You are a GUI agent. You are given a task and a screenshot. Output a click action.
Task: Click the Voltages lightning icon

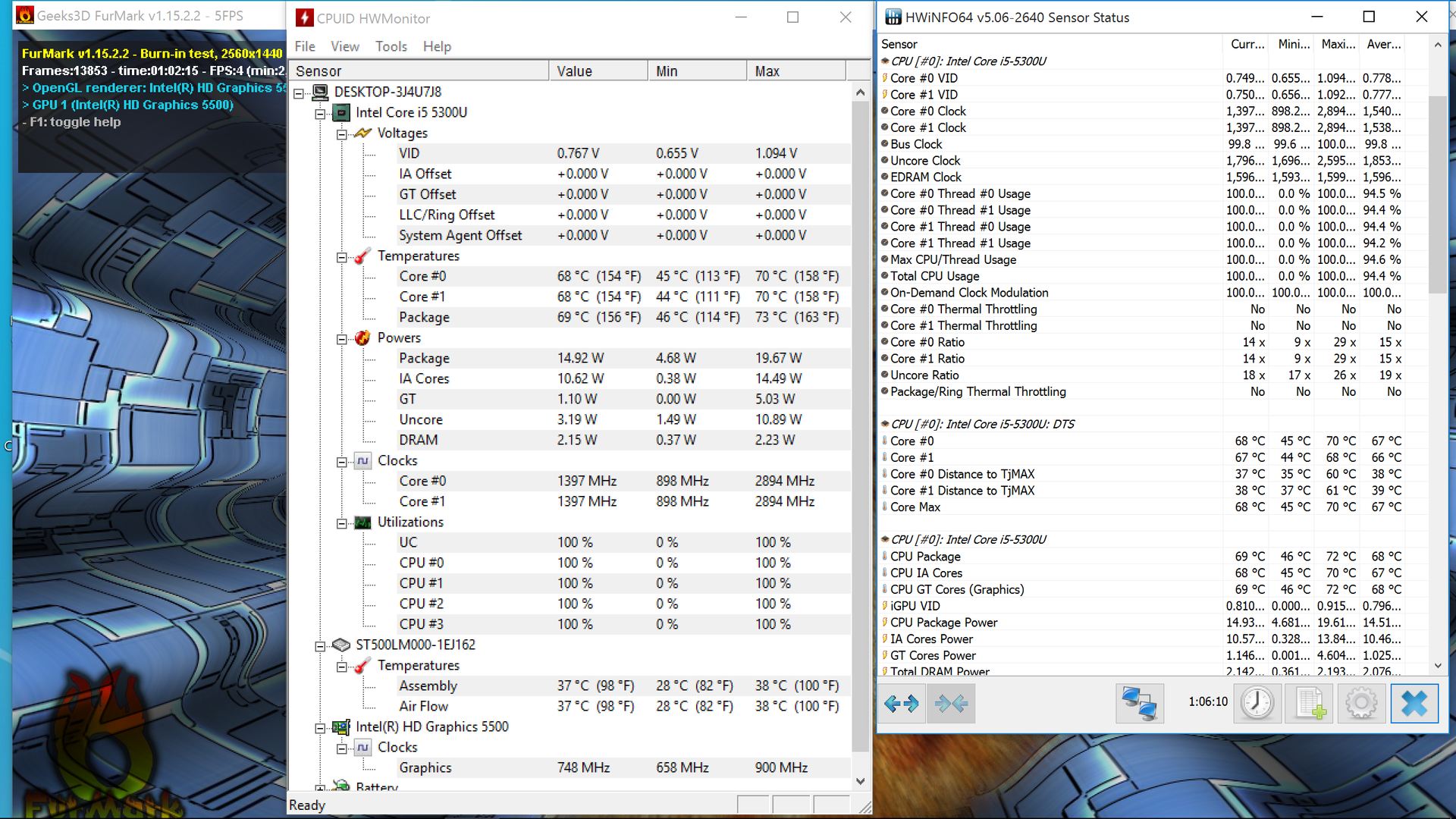tap(363, 133)
